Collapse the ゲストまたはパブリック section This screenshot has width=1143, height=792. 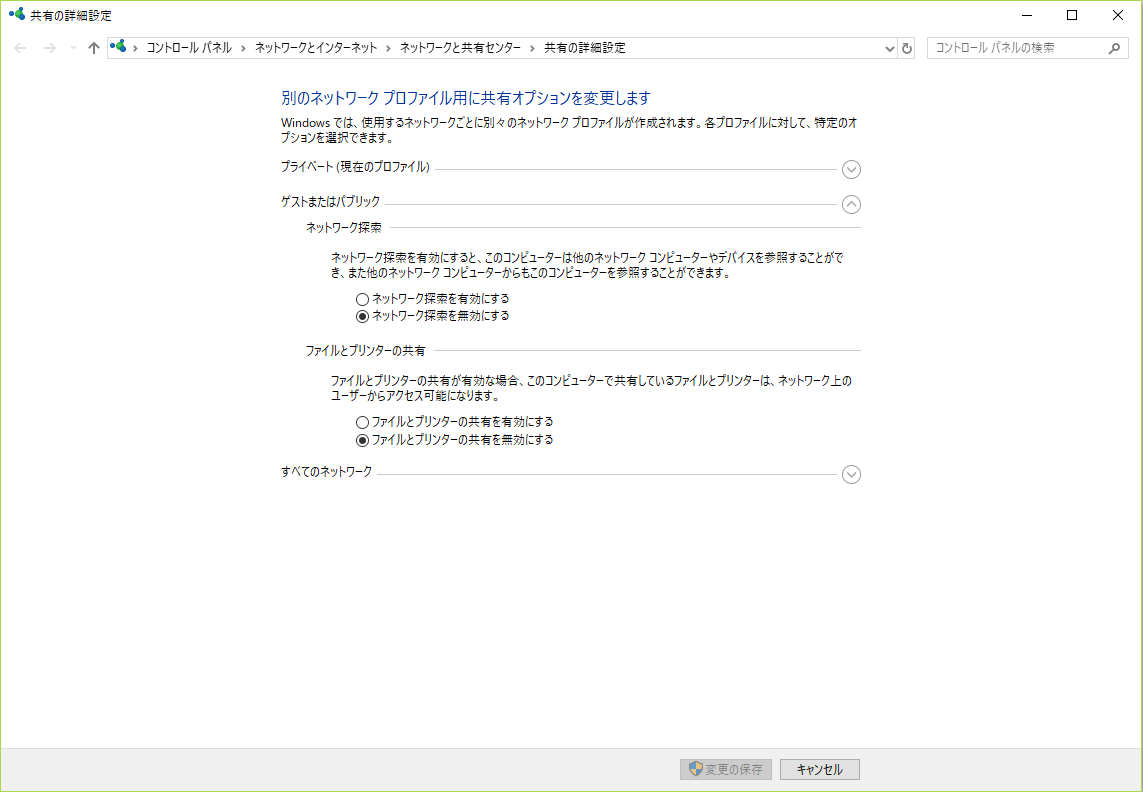coord(851,205)
